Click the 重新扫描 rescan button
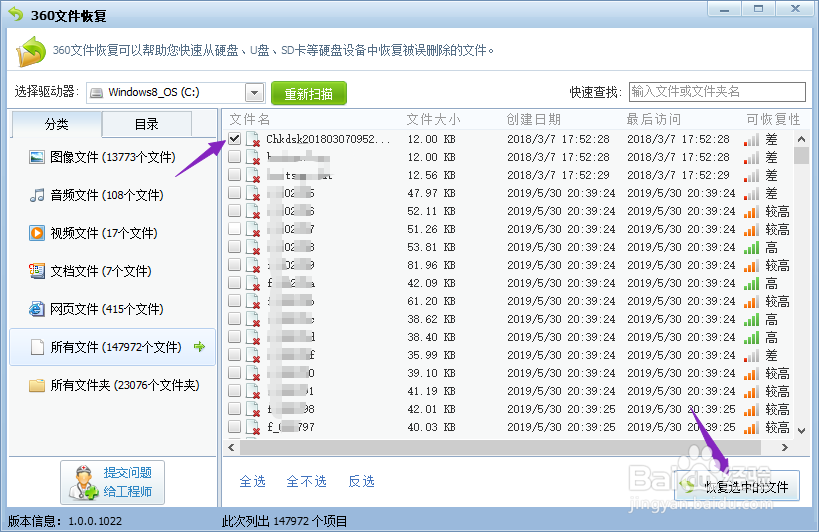The width and height of the screenshot is (819, 532). (309, 93)
